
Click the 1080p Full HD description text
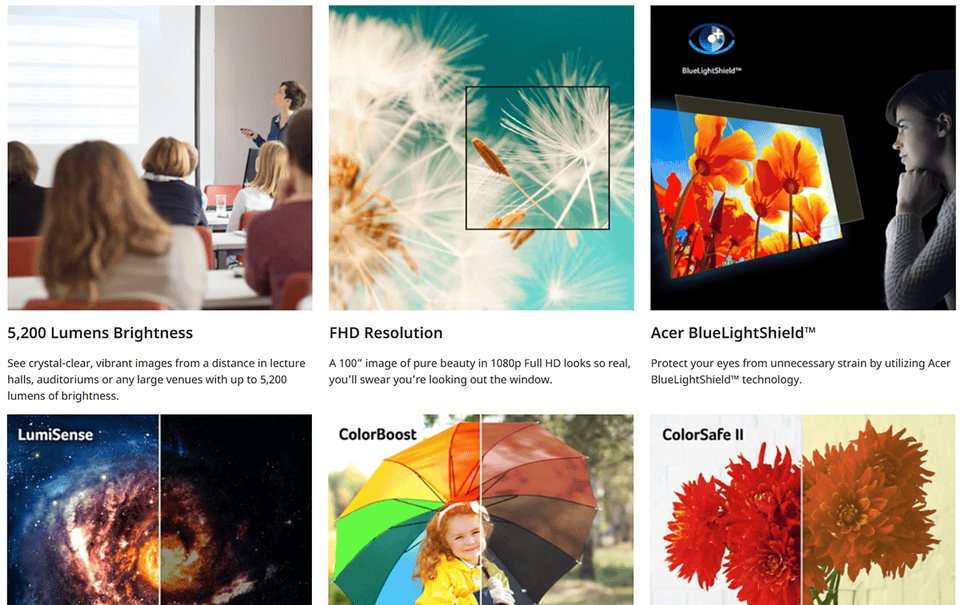[x=480, y=372]
